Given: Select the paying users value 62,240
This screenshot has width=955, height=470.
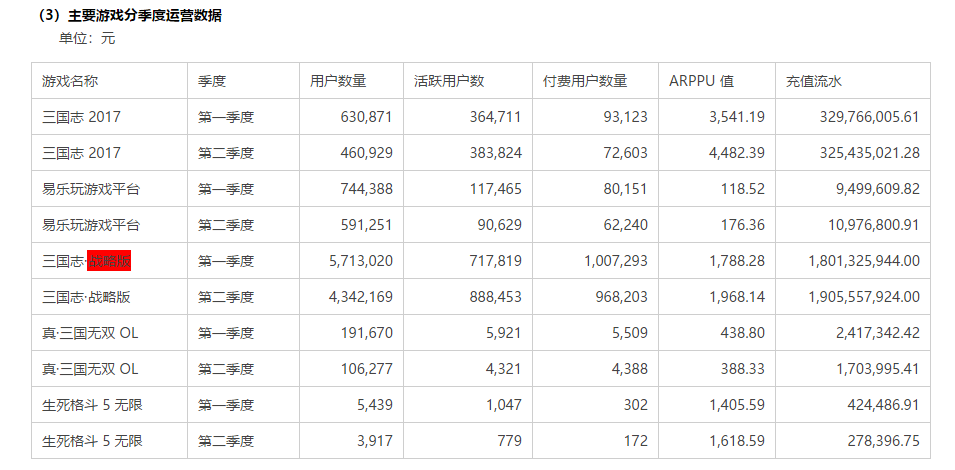Looking at the screenshot, I should [x=626, y=225].
